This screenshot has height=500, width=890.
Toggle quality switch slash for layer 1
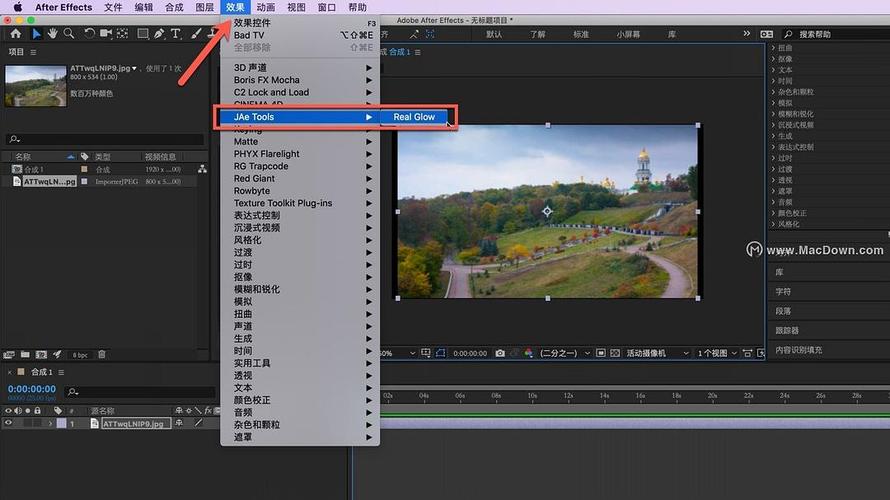coord(198,423)
